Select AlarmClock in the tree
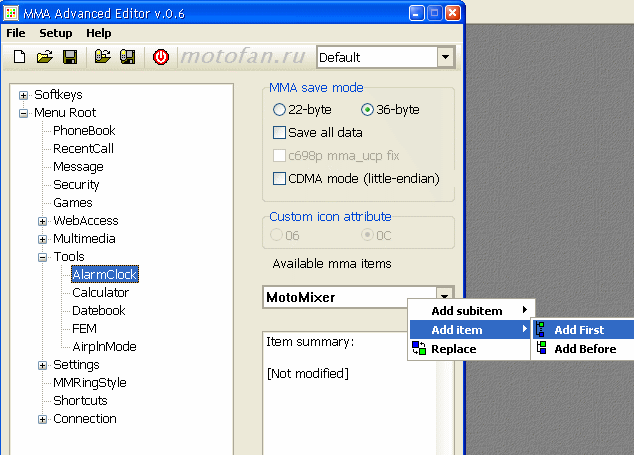 click(105, 275)
